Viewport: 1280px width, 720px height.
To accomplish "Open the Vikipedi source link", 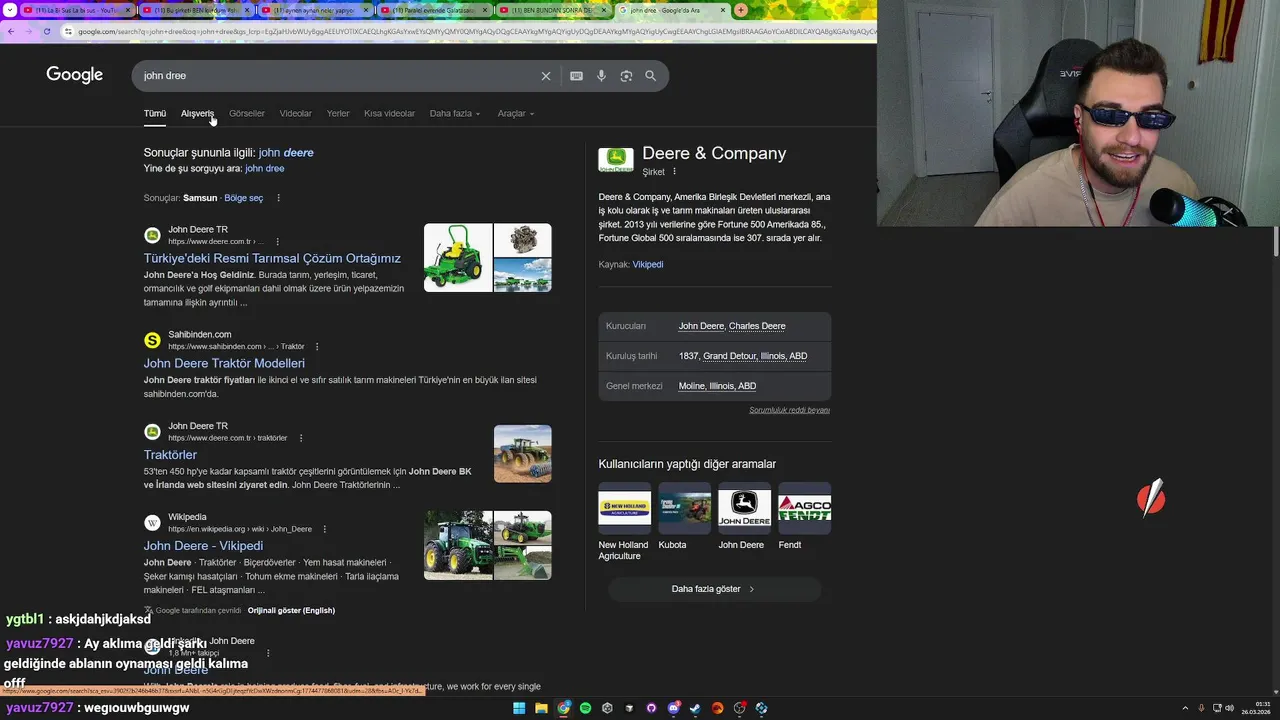I will coord(648,265).
